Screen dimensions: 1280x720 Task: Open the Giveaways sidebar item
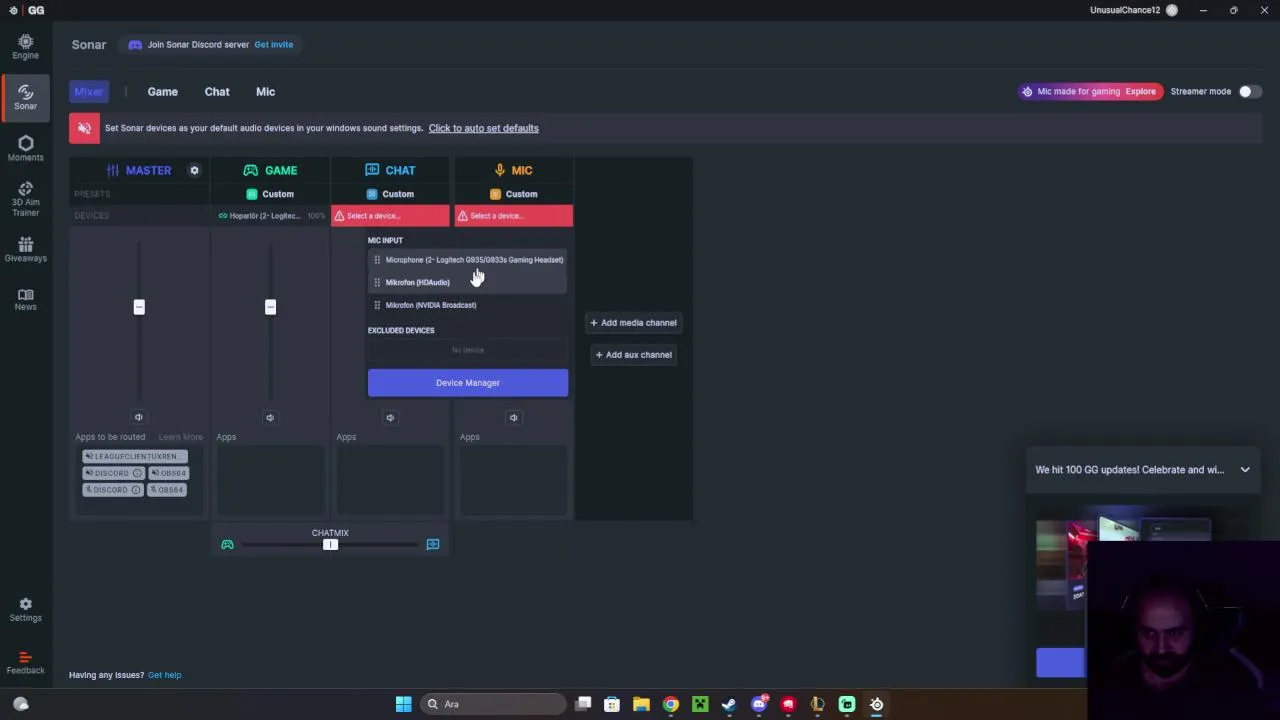tap(25, 249)
